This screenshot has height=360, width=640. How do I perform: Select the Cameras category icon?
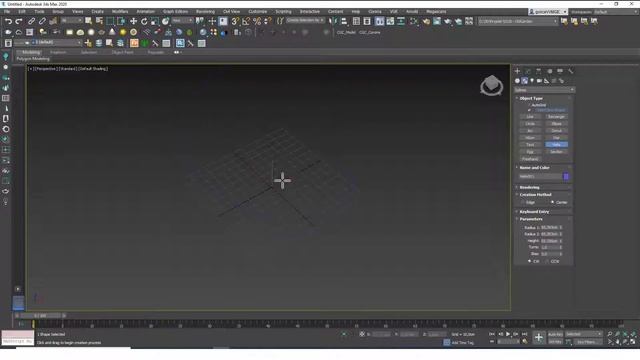tap(539, 81)
